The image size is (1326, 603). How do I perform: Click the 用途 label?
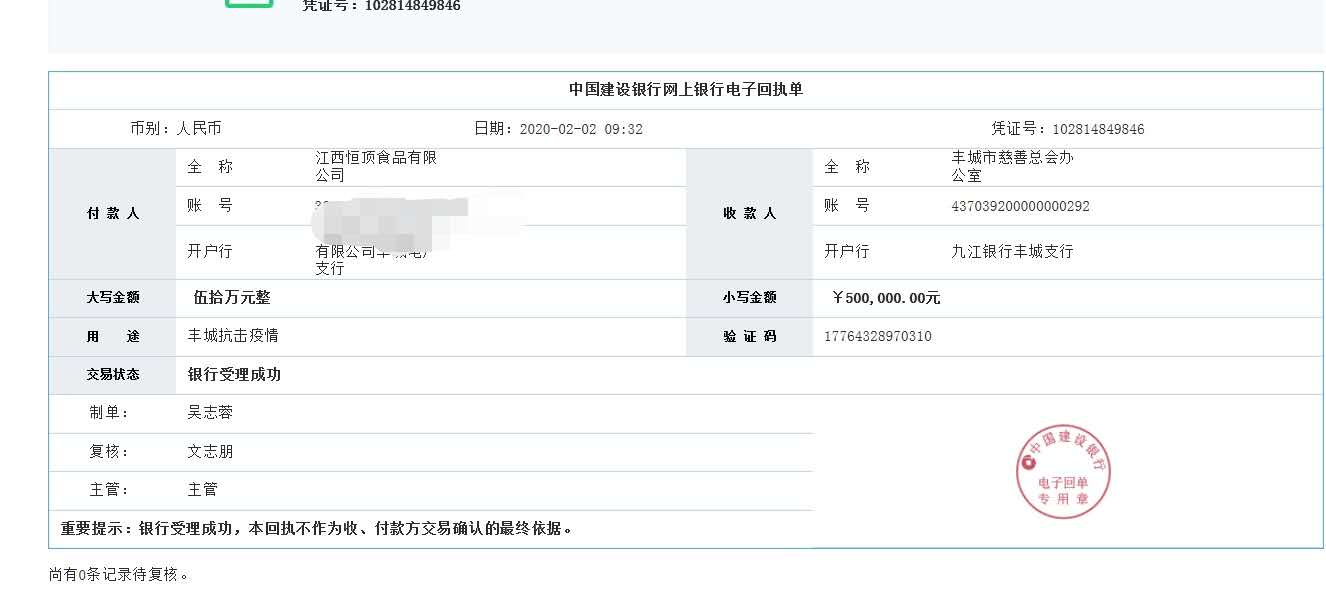(x=112, y=337)
